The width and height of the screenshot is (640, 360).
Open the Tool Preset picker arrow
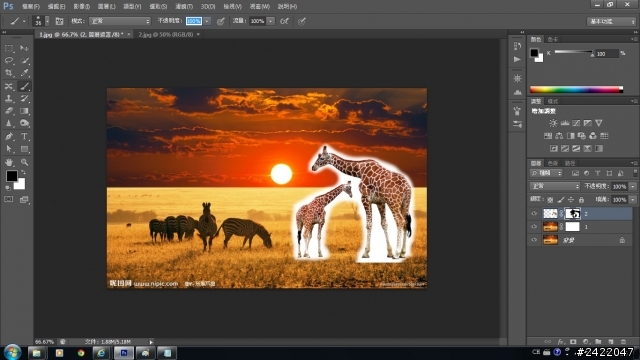point(24,21)
